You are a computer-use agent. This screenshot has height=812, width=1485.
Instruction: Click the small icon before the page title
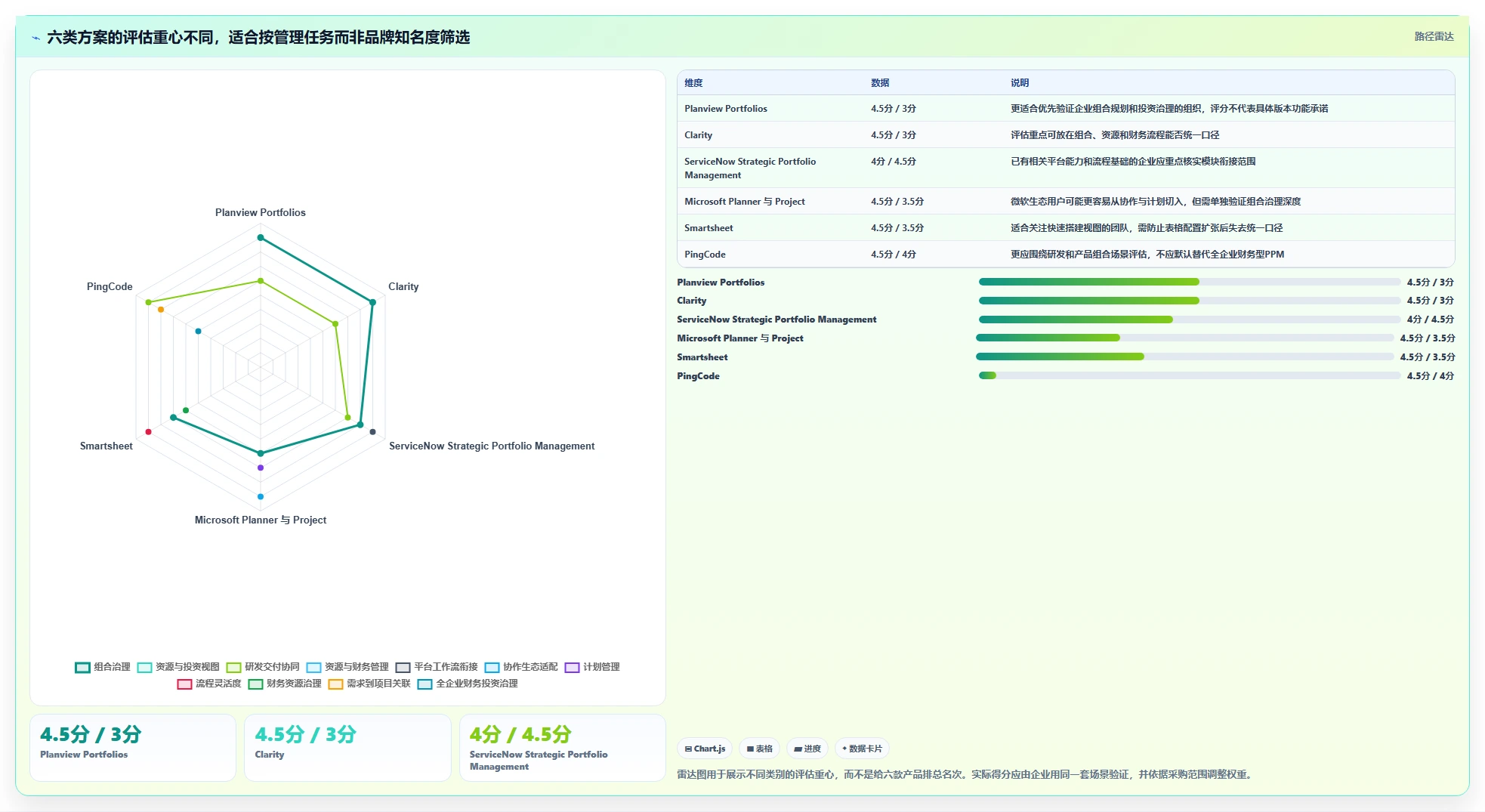(36, 38)
